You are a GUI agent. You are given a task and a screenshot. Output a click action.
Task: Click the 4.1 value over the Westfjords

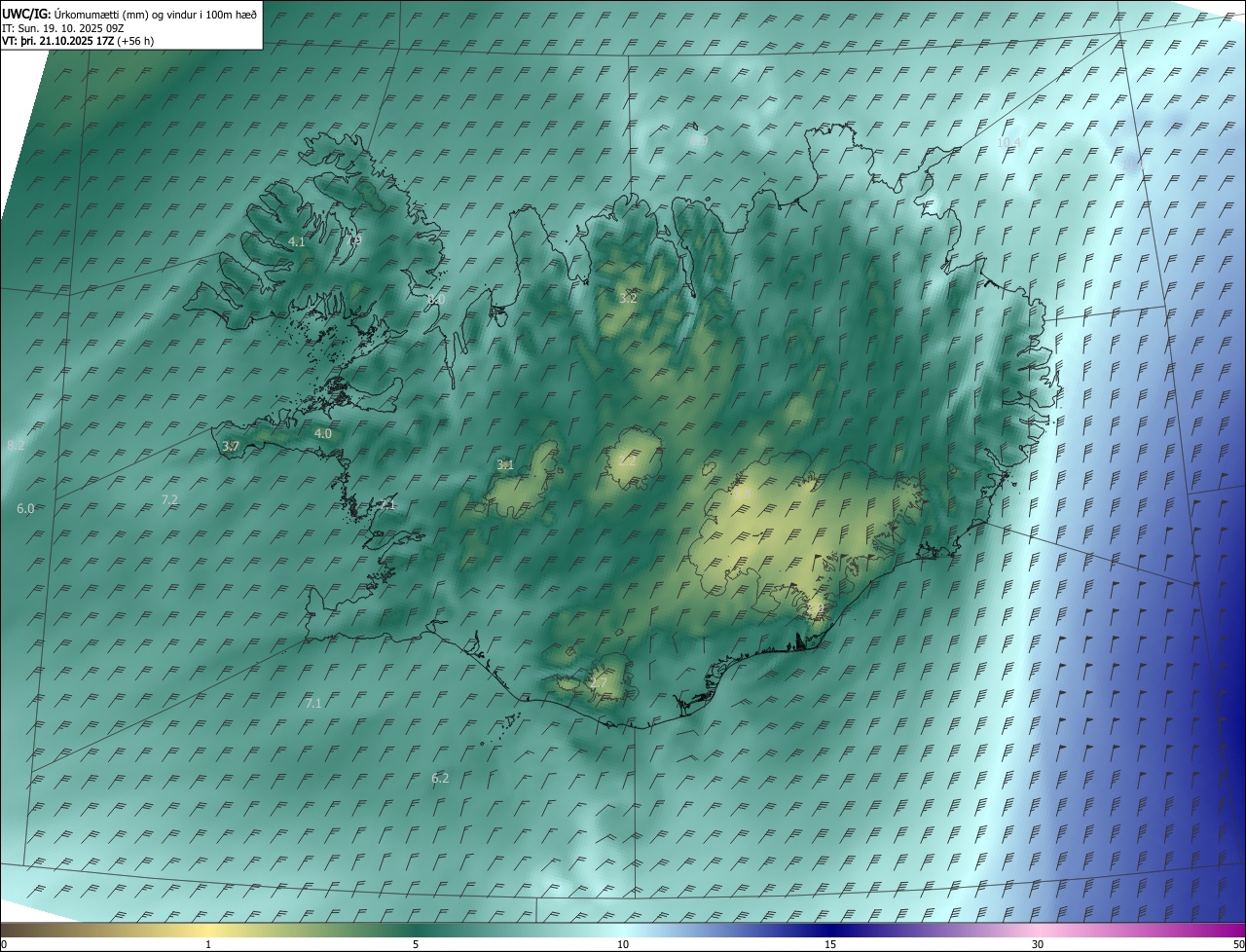[x=297, y=241]
